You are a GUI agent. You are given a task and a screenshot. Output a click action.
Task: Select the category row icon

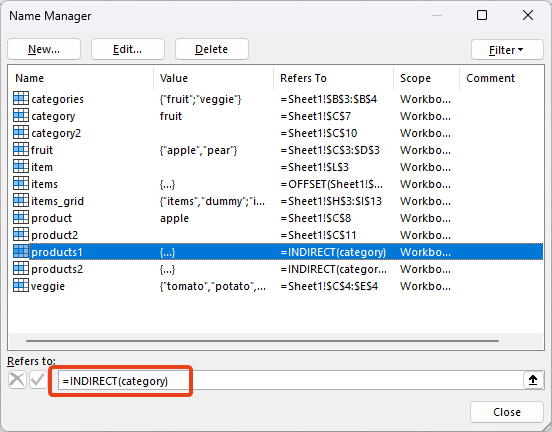[x=21, y=115]
